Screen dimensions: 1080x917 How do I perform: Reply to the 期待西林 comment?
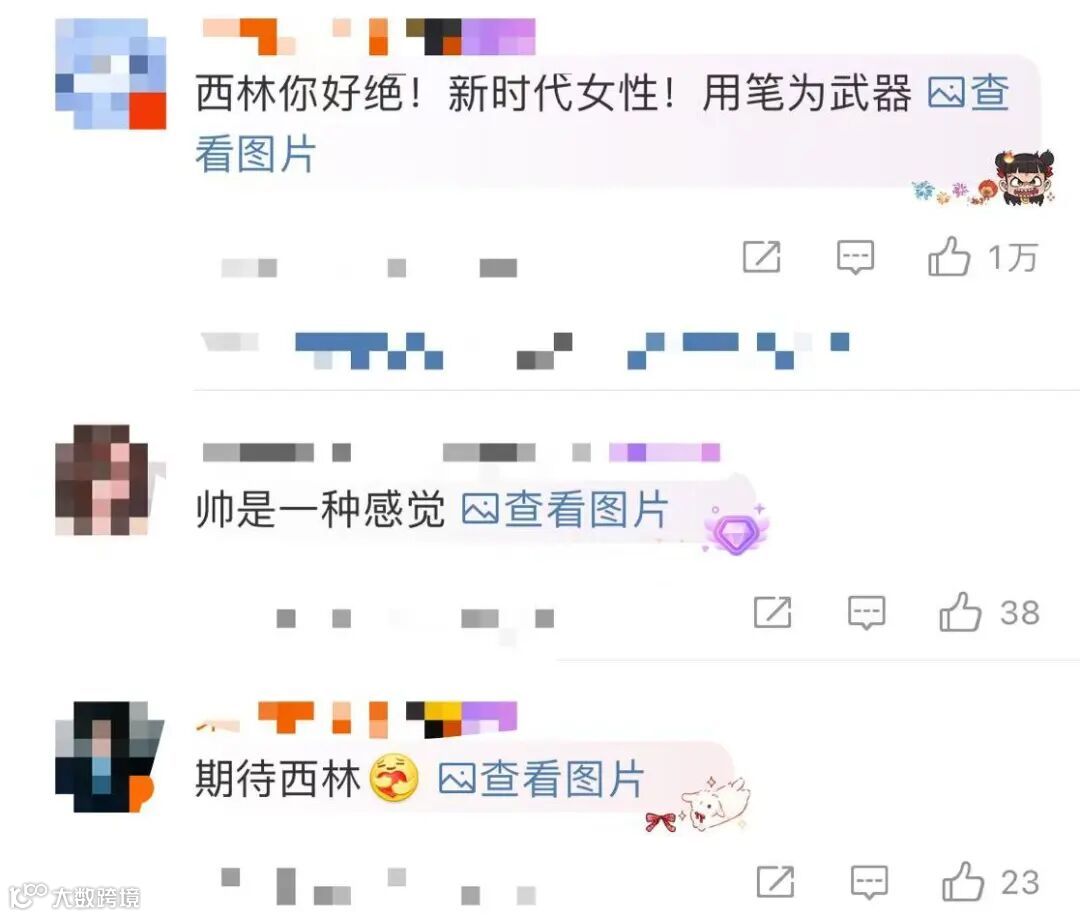pyautogui.click(x=869, y=882)
